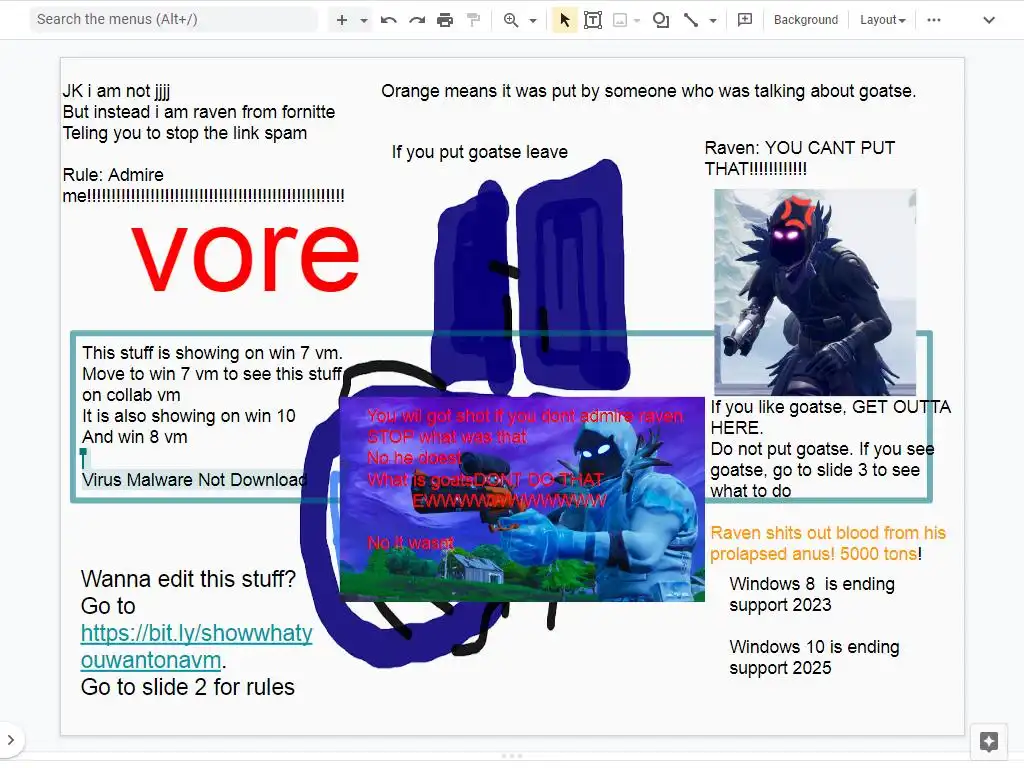The image size is (1024, 768).
Task: Click the Insert image icon
Action: (x=620, y=20)
